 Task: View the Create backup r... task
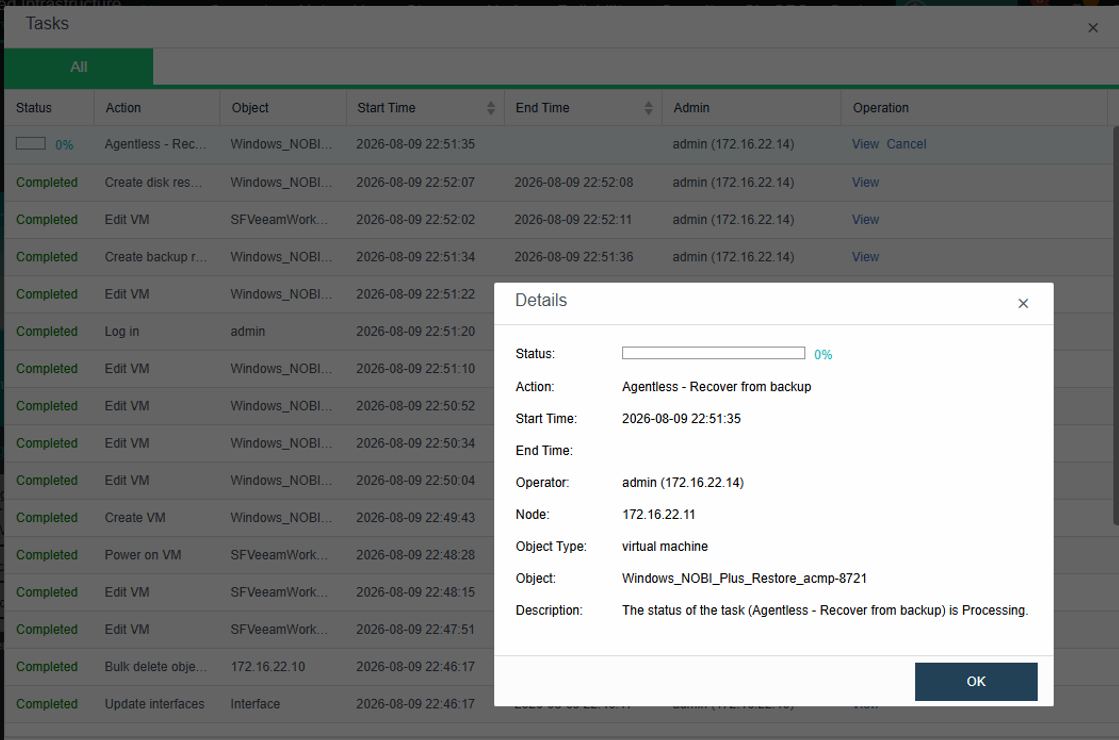(x=865, y=257)
